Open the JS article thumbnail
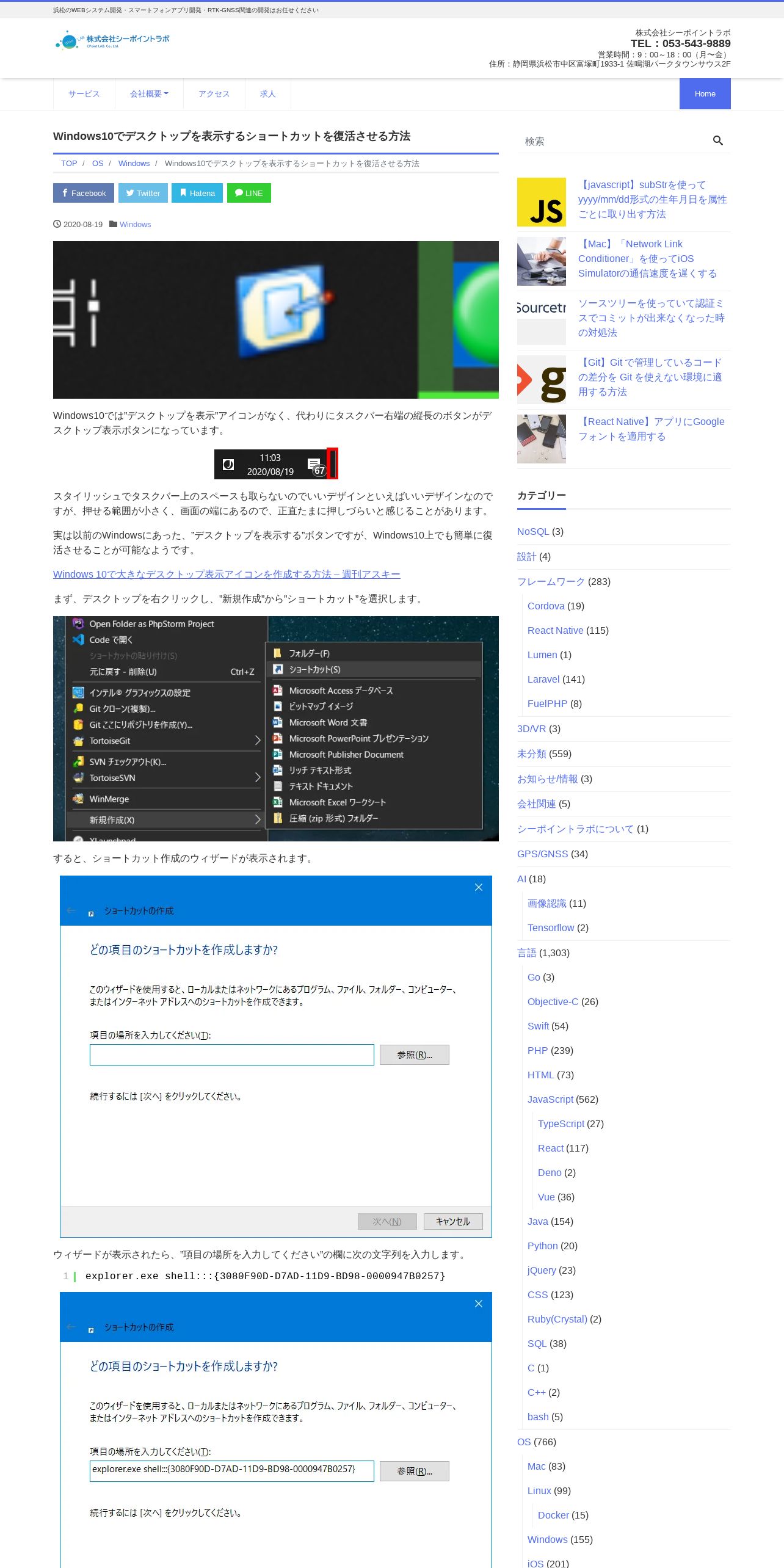 542,202
